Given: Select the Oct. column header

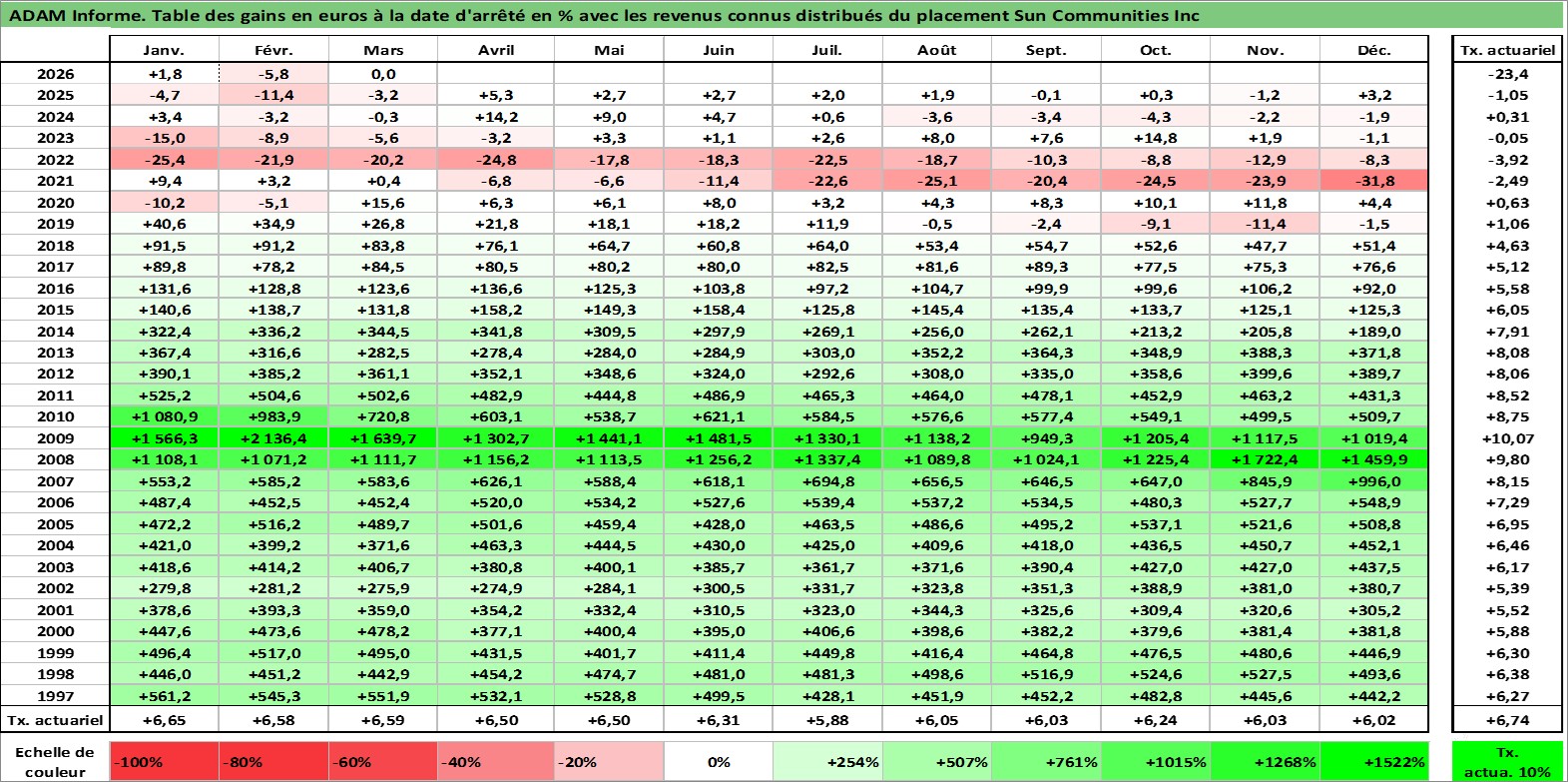Looking at the screenshot, I should click(x=1156, y=50).
